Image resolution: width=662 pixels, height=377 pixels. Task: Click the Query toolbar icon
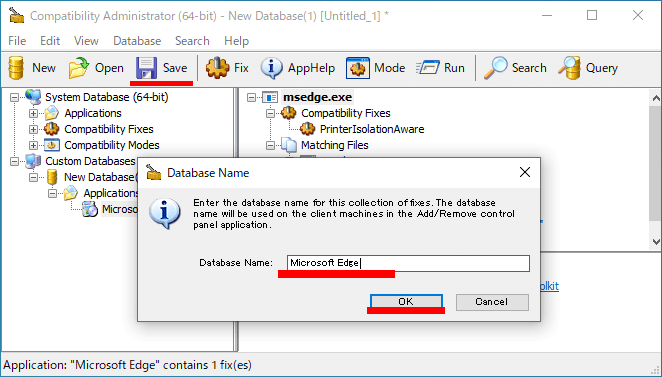pyautogui.click(x=570, y=68)
